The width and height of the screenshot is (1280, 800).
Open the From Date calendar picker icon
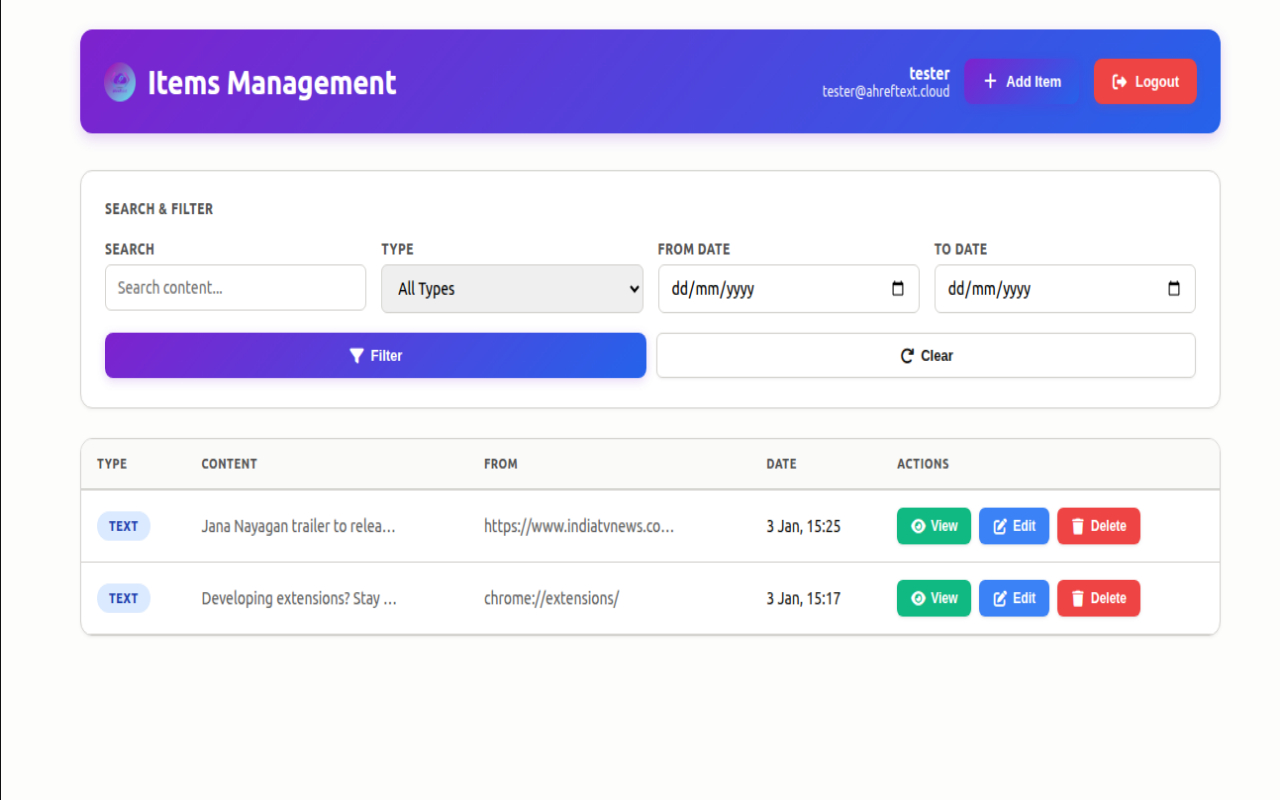point(898,289)
